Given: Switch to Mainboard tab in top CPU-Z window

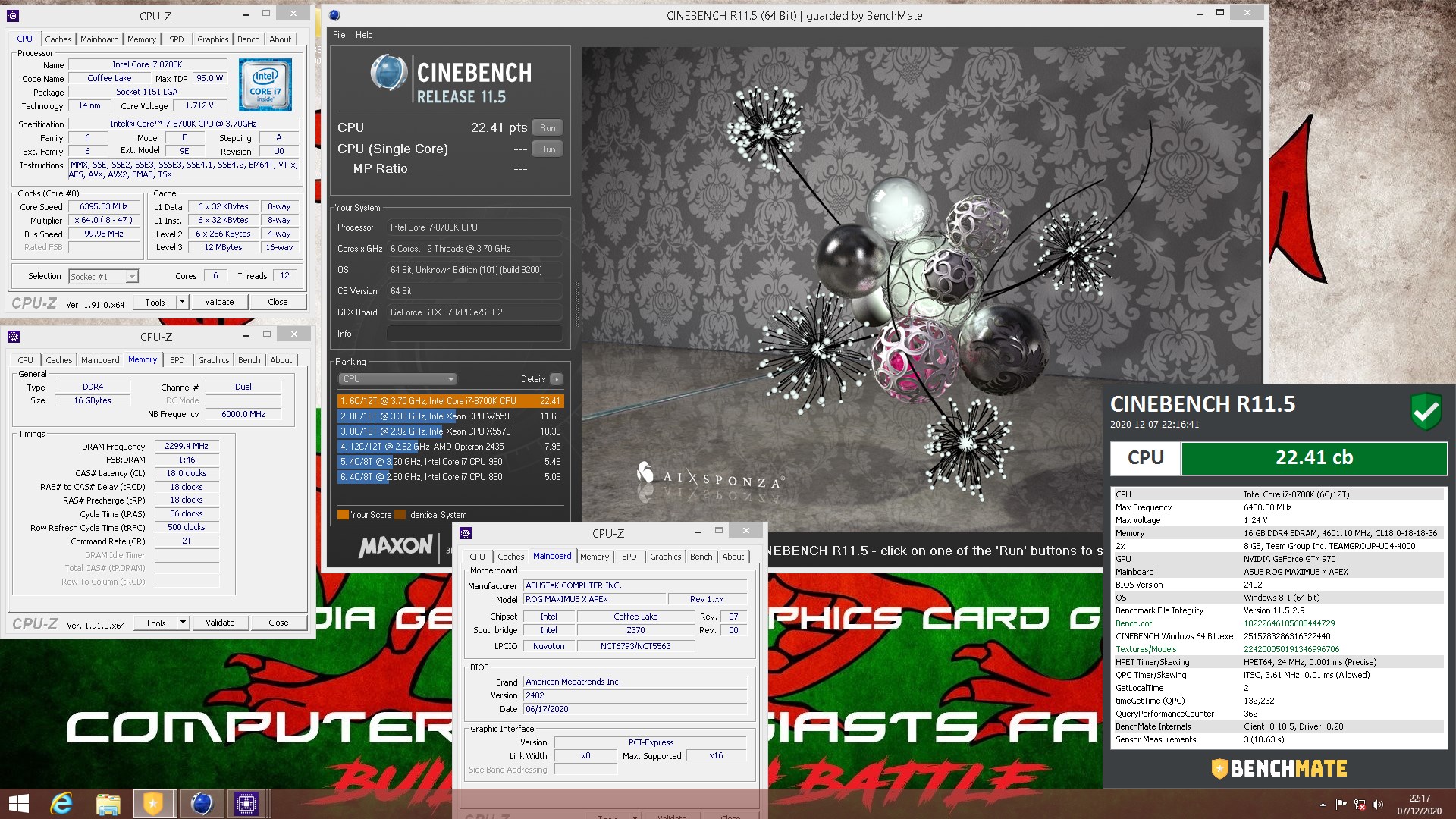Looking at the screenshot, I should [x=99, y=39].
